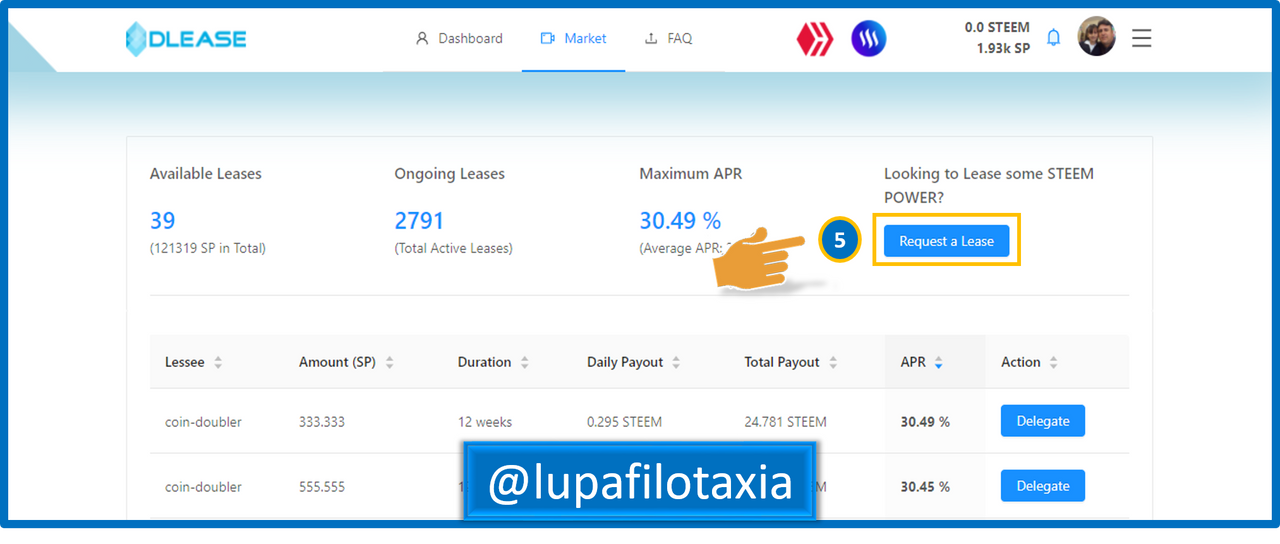Delegate to the 333.333 SP lease
The image size is (1280, 544).
[1043, 421]
